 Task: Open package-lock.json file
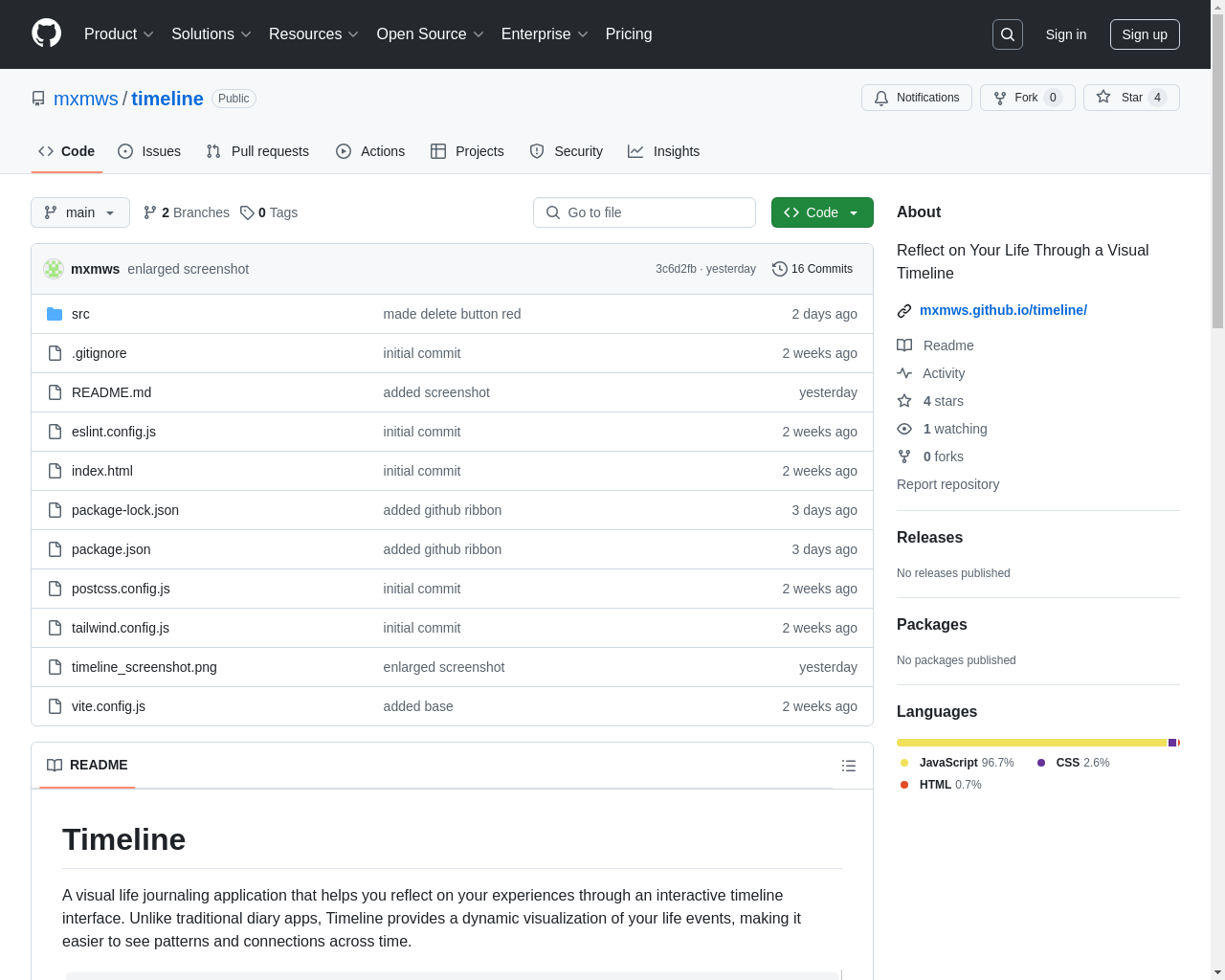(x=125, y=510)
